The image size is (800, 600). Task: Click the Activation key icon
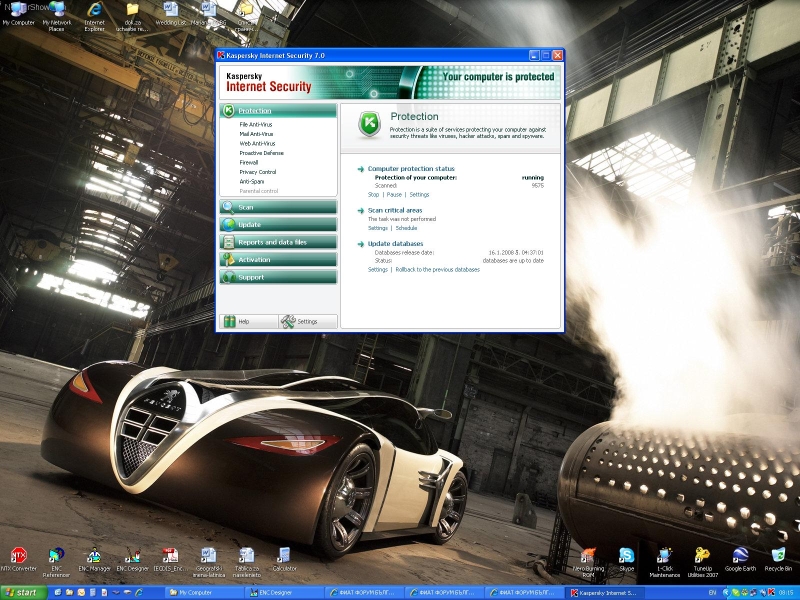229,260
